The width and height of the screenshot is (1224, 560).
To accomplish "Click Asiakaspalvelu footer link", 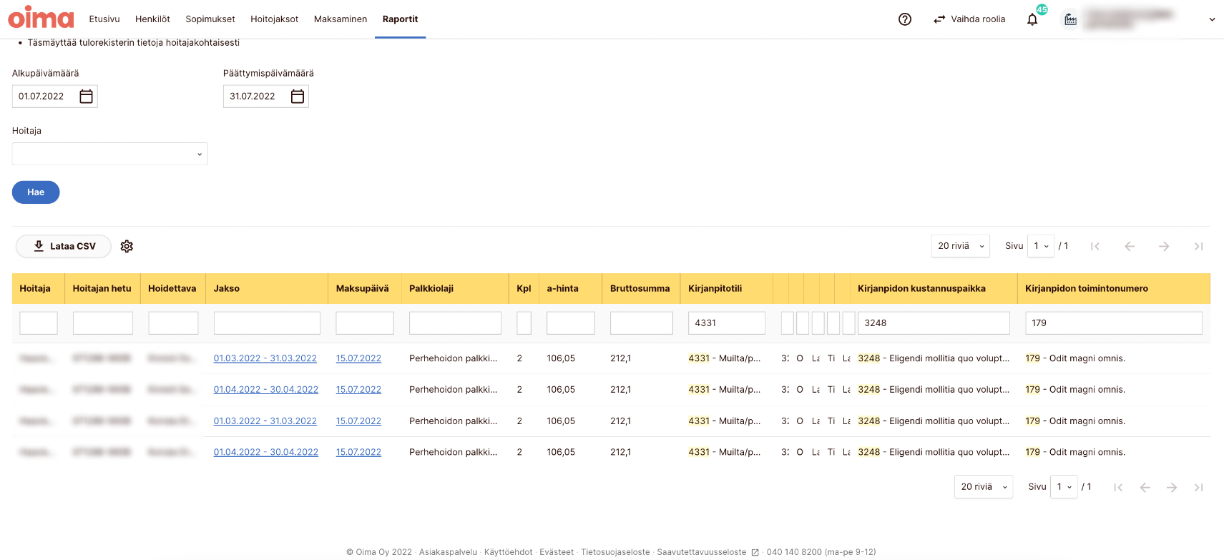I will click(446, 552).
